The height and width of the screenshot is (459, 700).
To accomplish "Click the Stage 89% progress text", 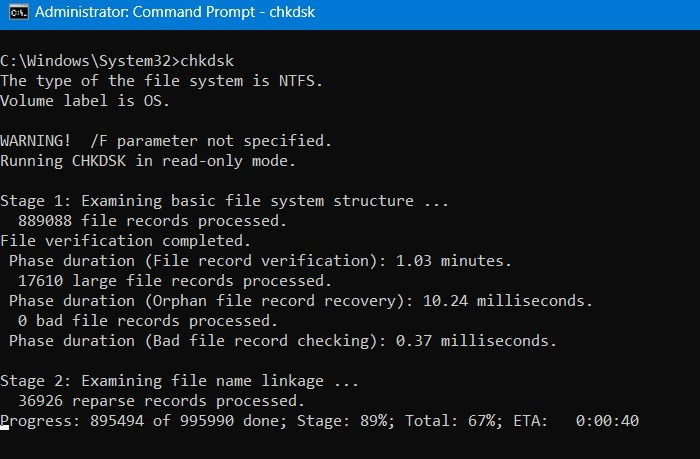I will tap(346, 421).
